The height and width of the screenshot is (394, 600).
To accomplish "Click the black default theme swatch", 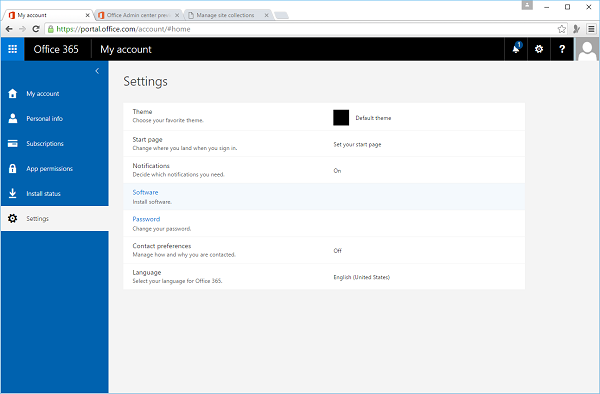I will pyautogui.click(x=341, y=117).
